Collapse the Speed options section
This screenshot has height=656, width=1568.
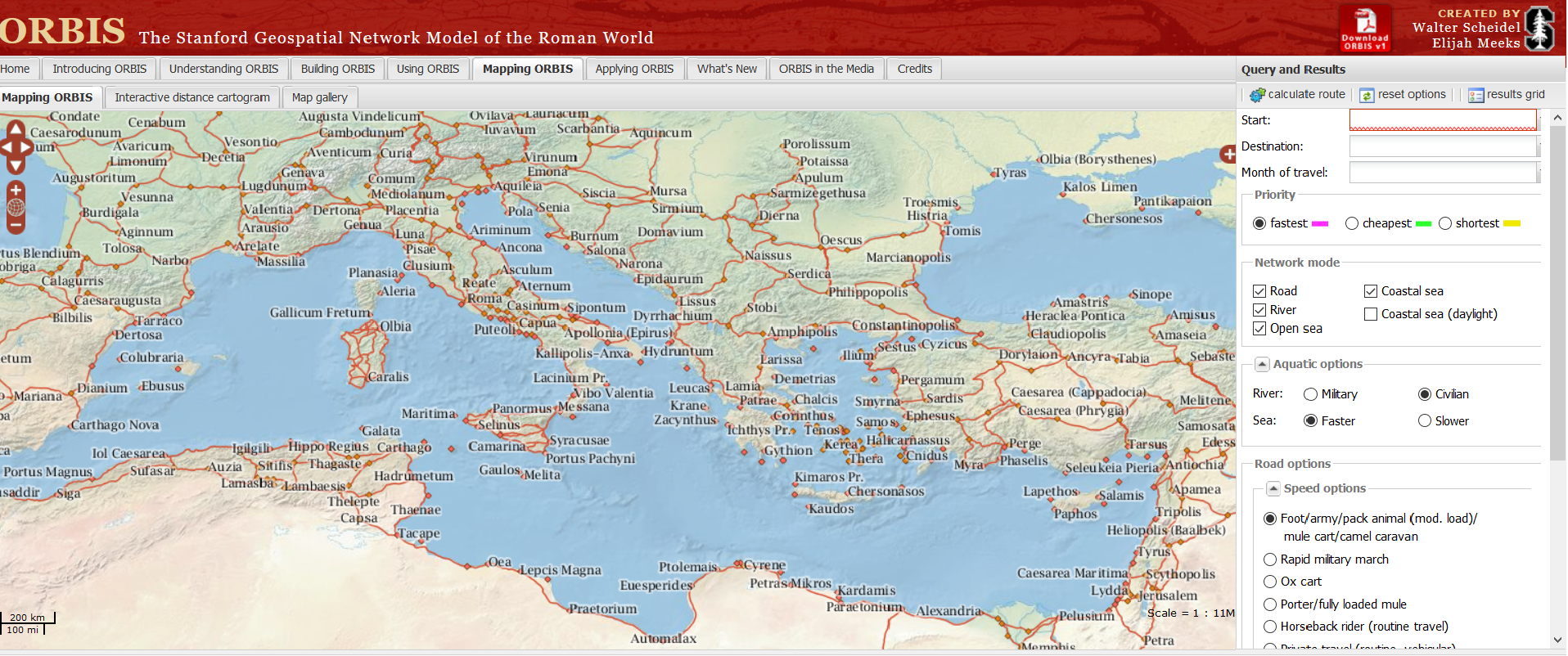coord(1273,488)
